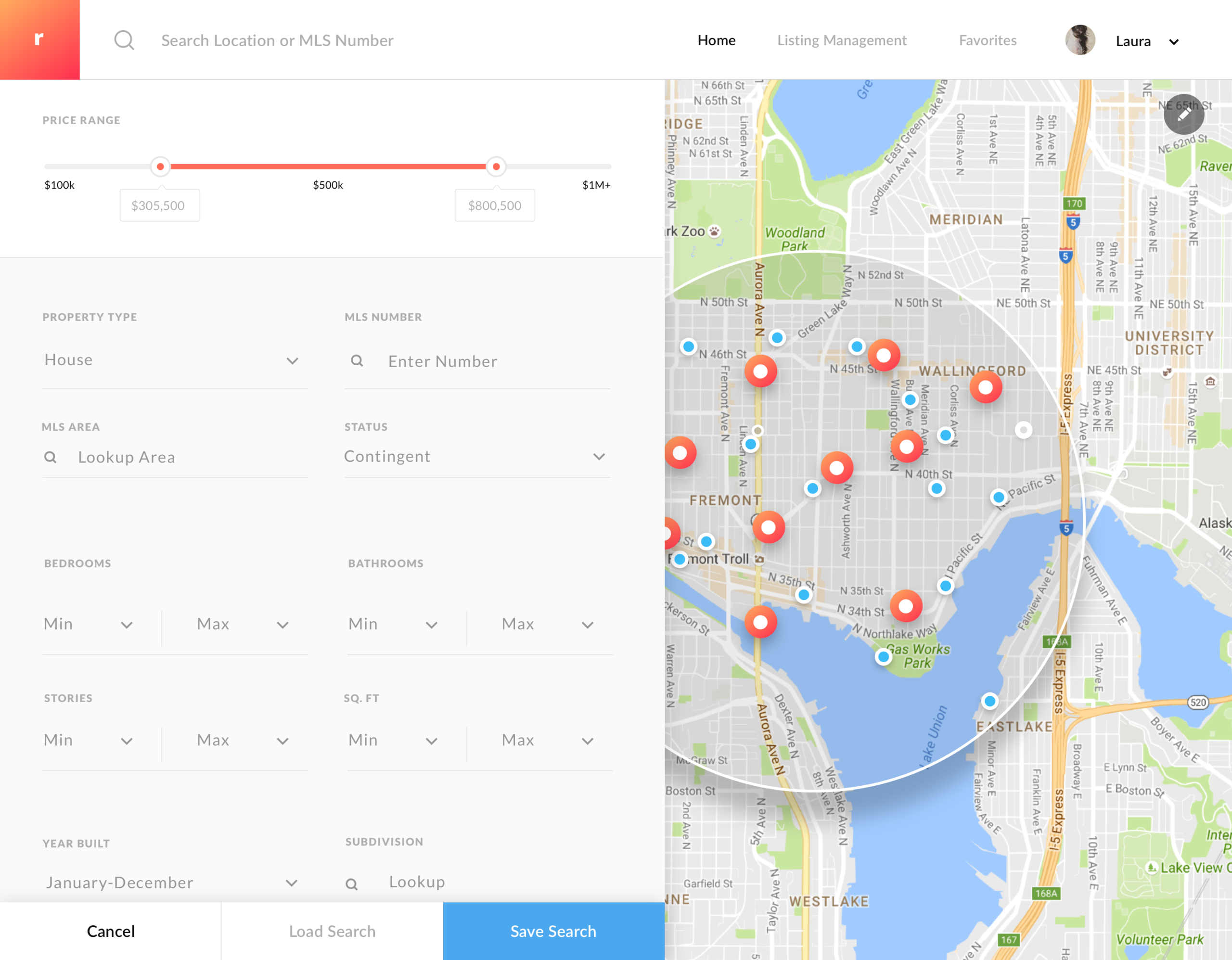Viewport: 1232px width, 960px height.
Task: Select red map pin near Wallingford label
Action: 986,387
